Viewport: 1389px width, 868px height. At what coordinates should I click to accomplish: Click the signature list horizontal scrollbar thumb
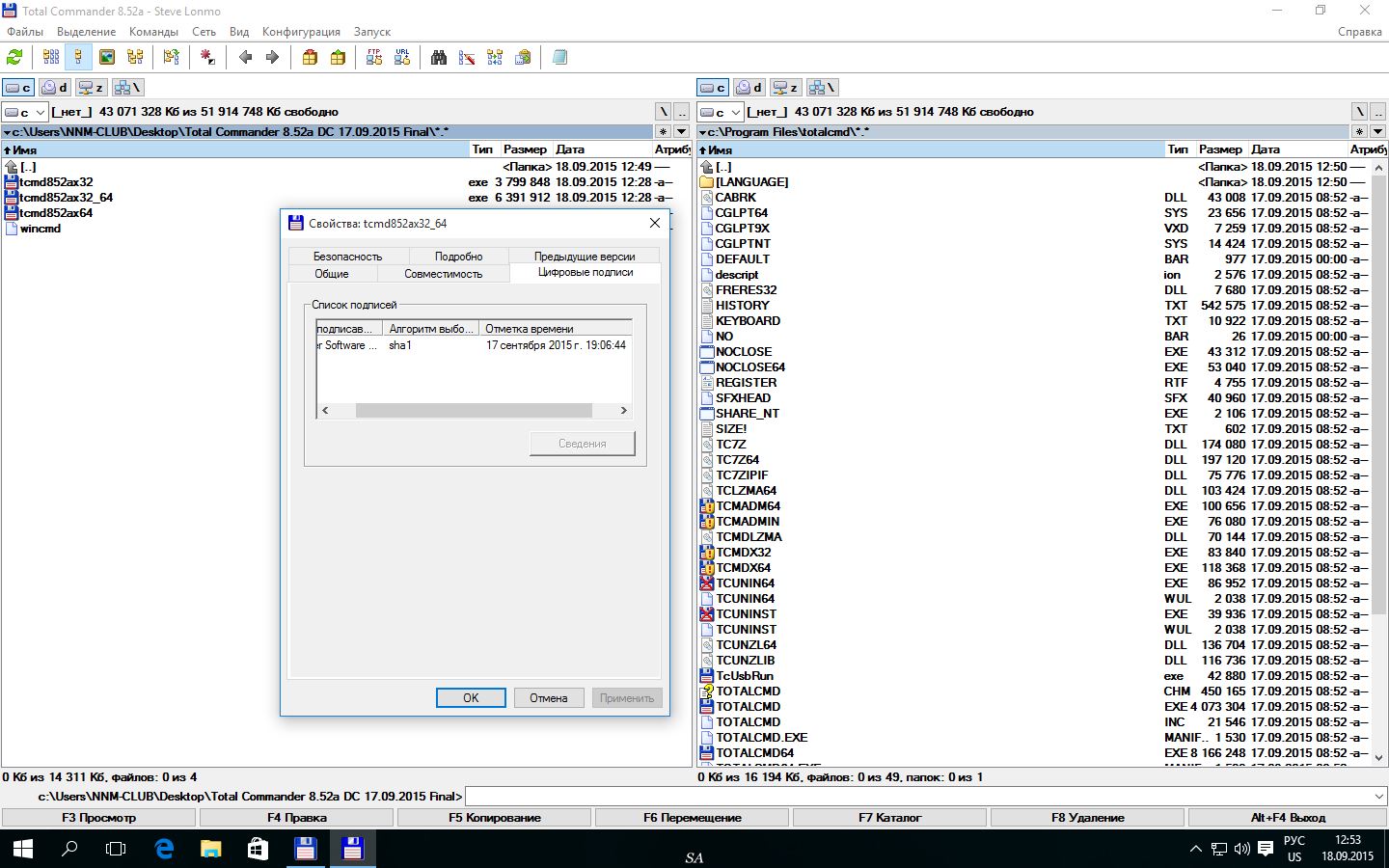point(474,411)
